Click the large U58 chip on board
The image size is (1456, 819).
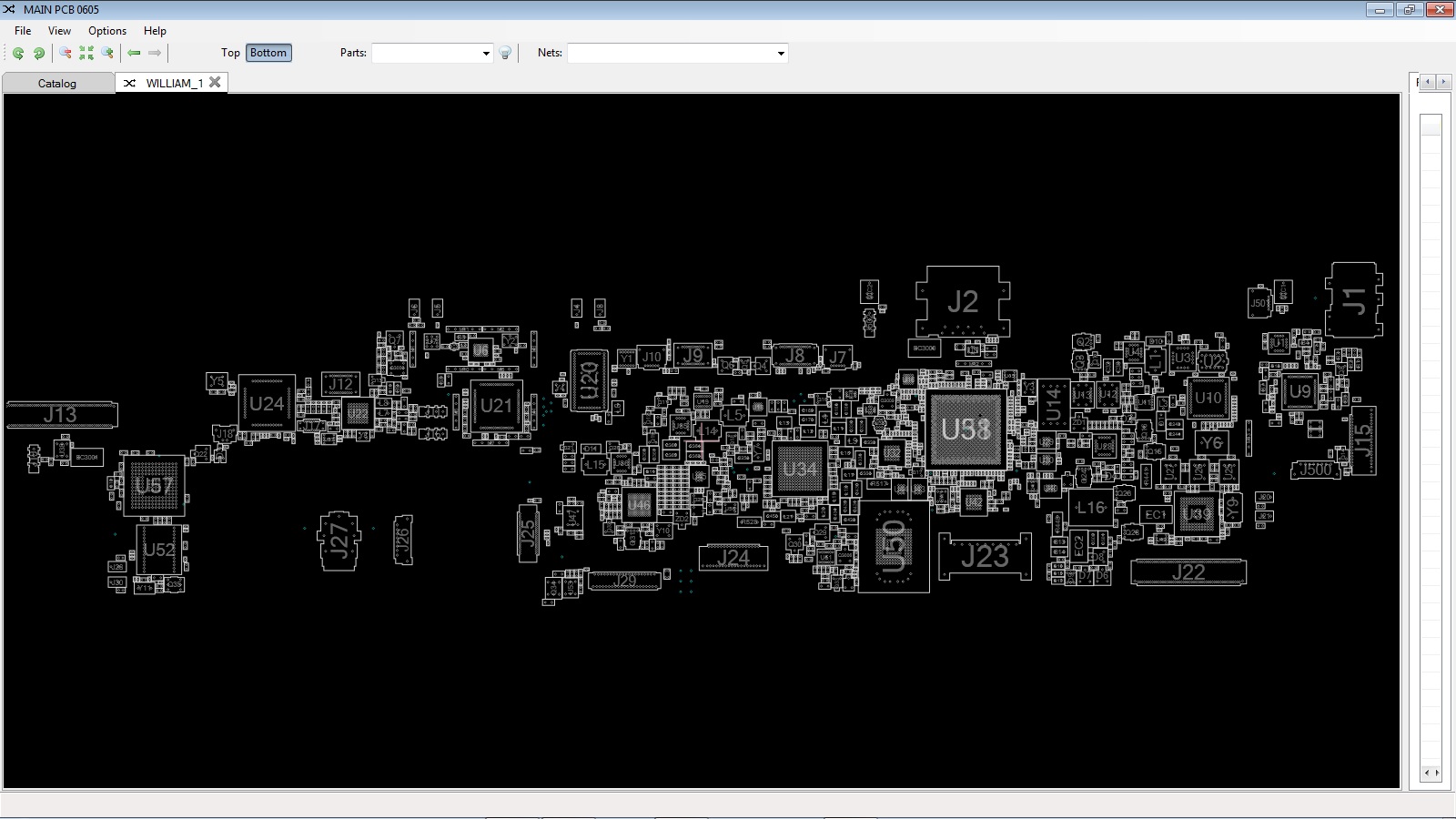966,429
